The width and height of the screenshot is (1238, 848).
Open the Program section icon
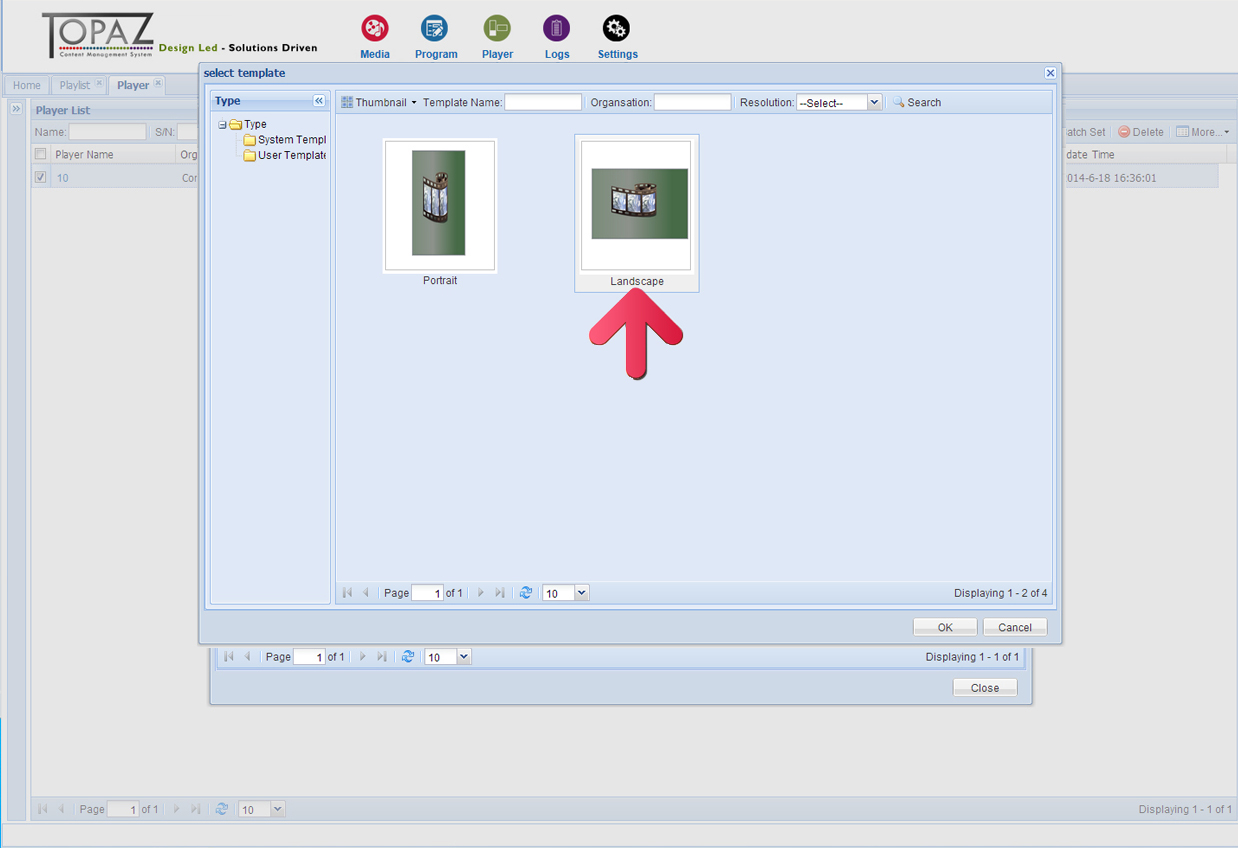click(435, 28)
